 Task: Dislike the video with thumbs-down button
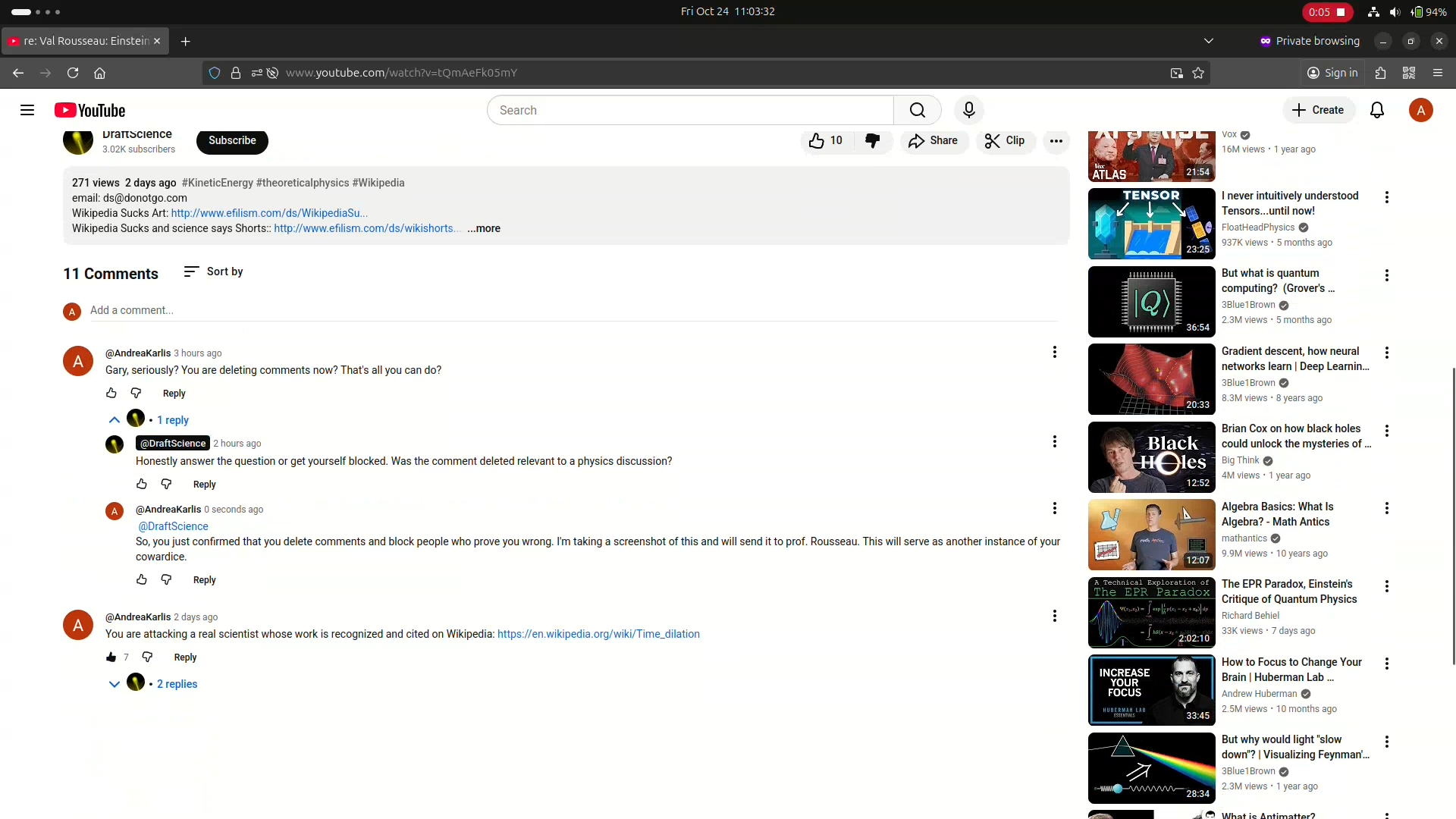pos(872,140)
